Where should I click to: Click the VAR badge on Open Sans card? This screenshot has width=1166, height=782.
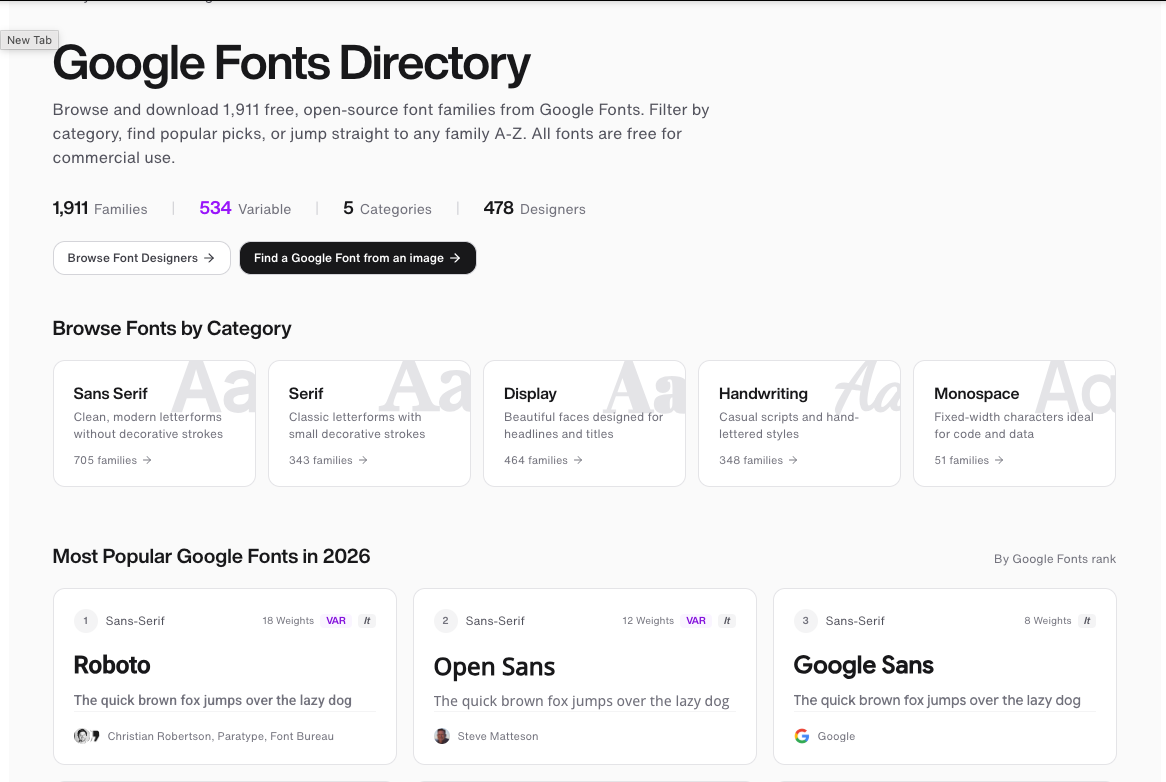point(696,621)
